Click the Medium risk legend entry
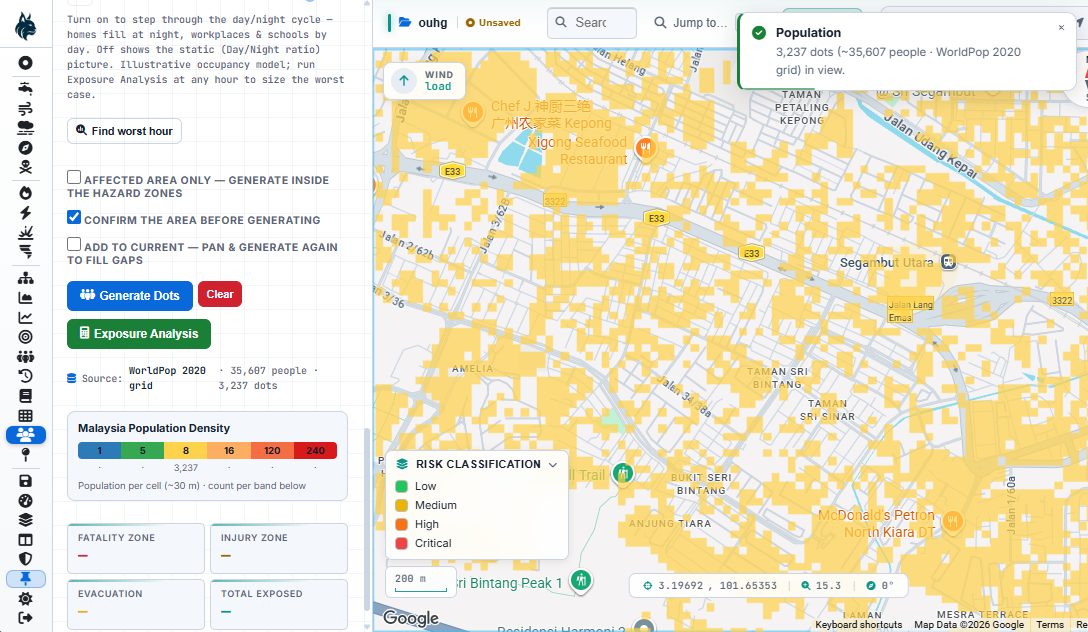The height and width of the screenshot is (632, 1088). [x=426, y=505]
